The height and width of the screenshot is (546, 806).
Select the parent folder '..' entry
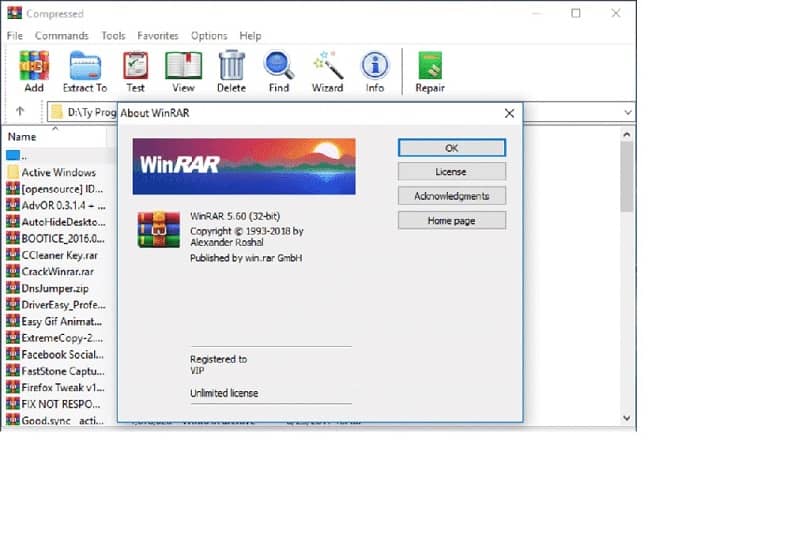(16, 155)
